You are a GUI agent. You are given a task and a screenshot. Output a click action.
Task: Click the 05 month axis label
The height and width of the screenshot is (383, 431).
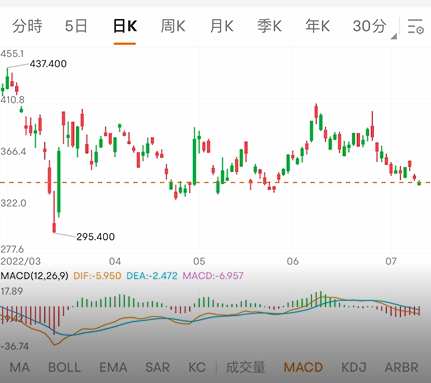[x=199, y=261]
